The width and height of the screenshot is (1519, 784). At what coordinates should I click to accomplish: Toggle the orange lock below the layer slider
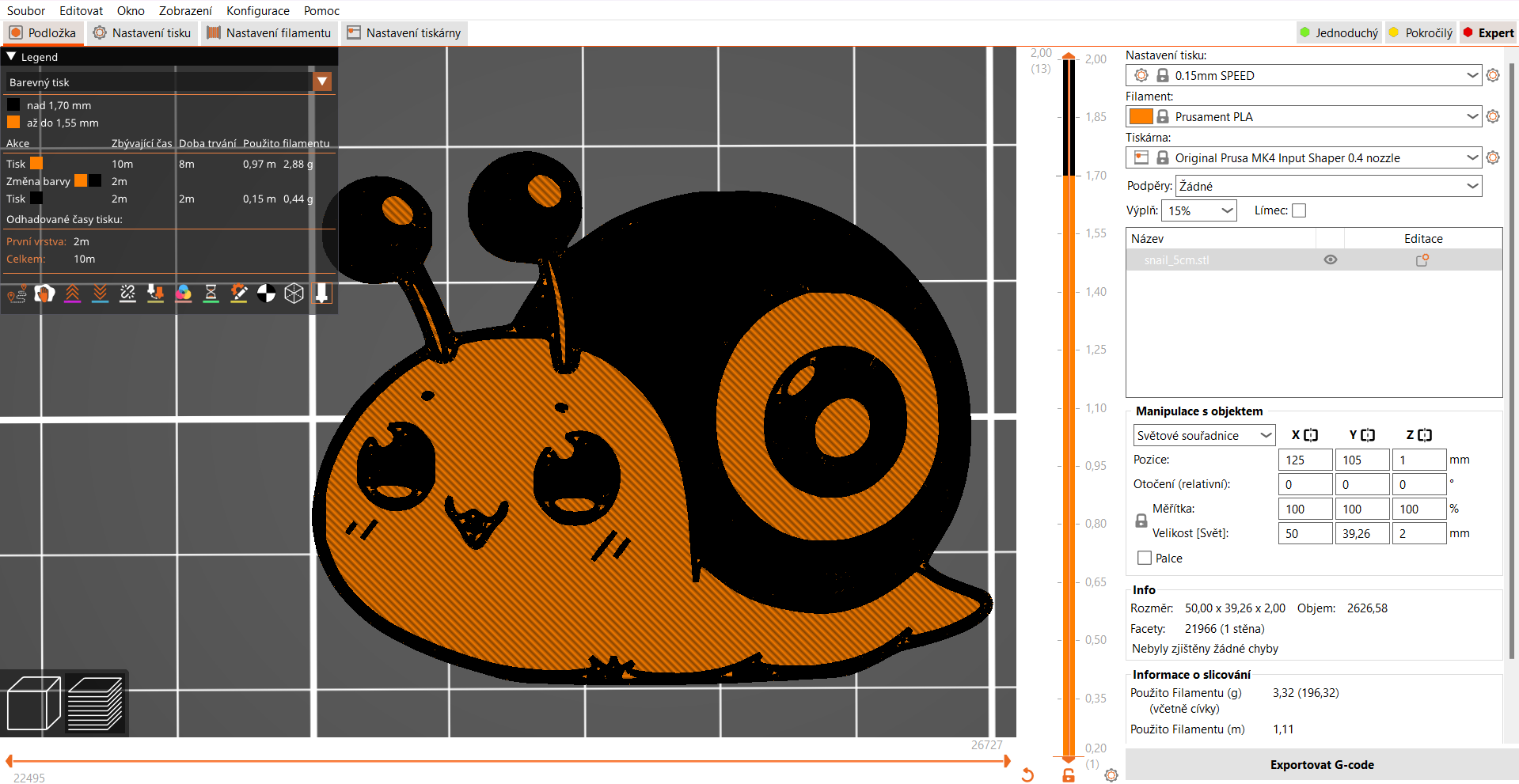coord(1069,775)
